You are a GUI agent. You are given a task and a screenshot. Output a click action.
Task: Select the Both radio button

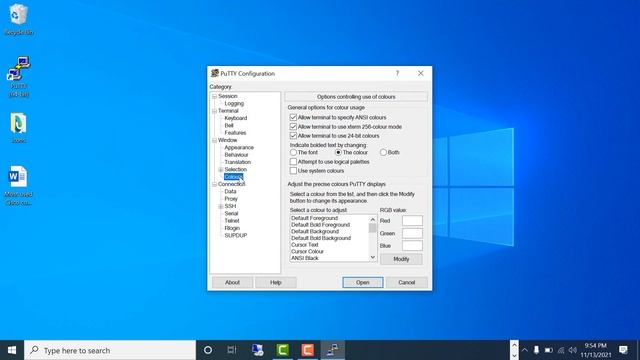383,152
